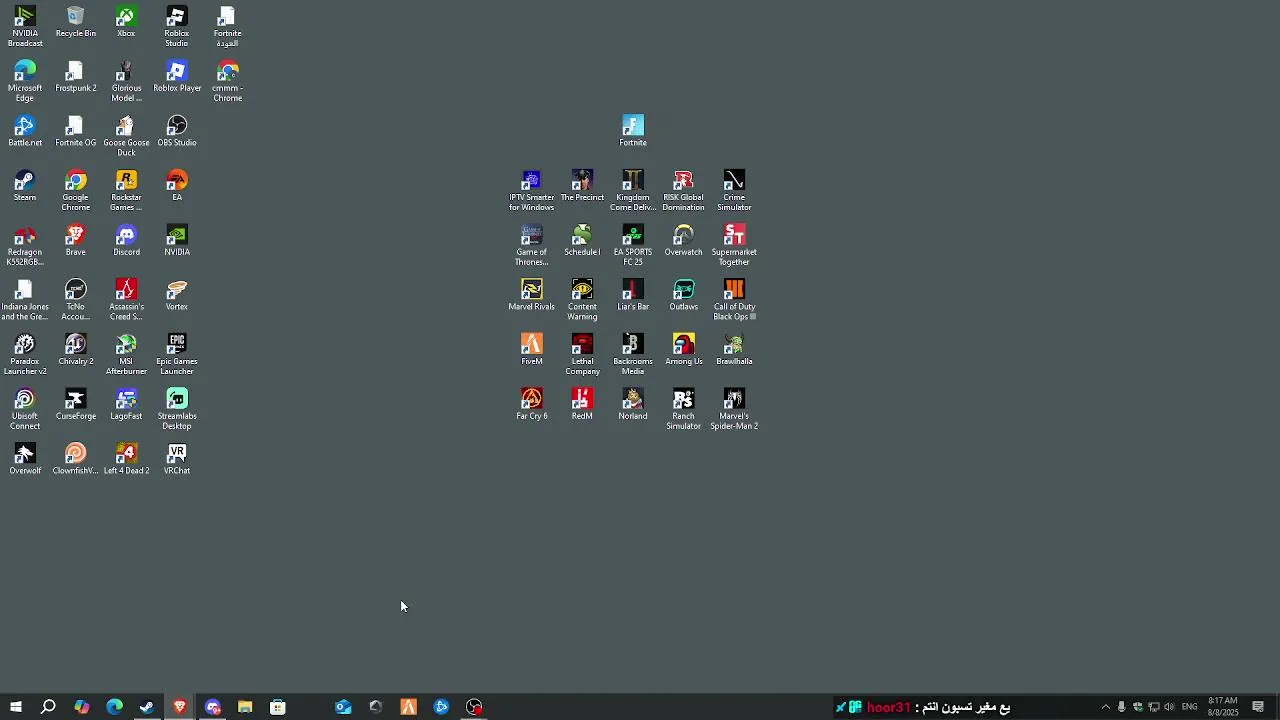Select the Kingdom Come Deliverance icon
This screenshot has width=1280, height=720.
pos(633,191)
